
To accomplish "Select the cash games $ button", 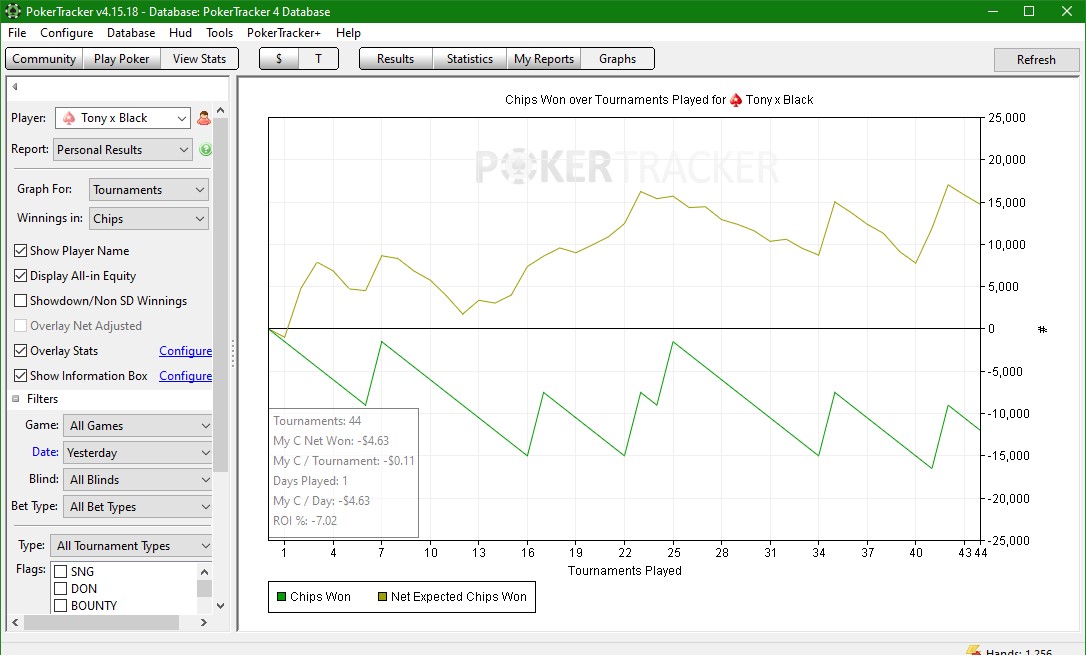I will [279, 59].
